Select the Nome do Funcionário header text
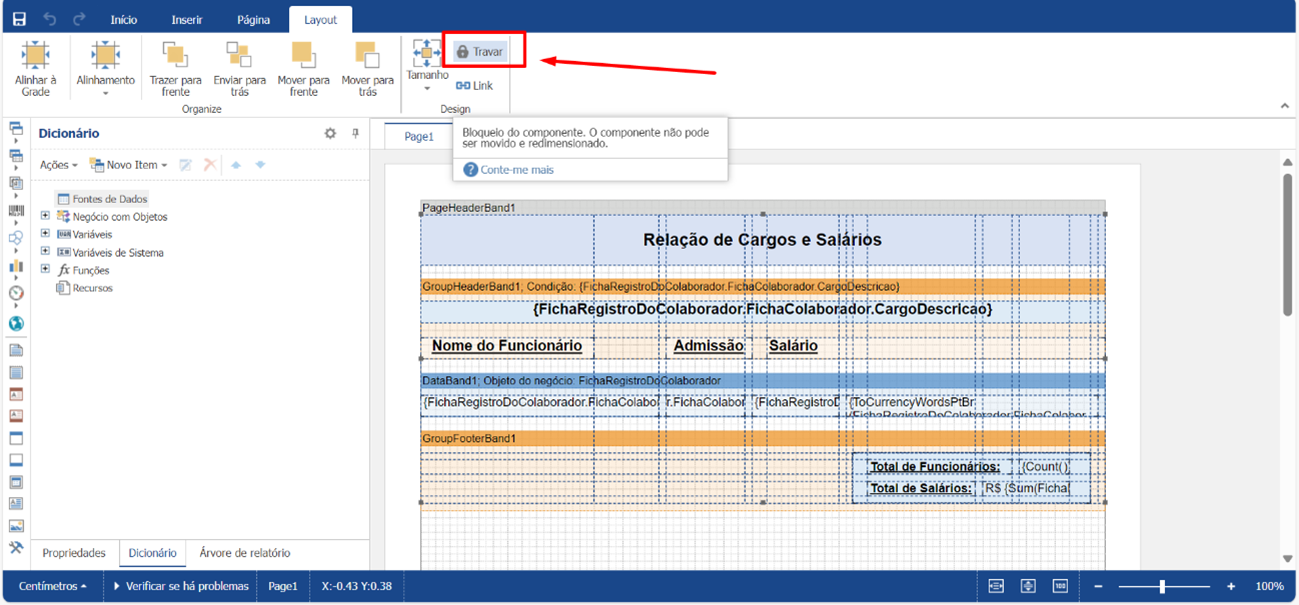 (x=507, y=346)
